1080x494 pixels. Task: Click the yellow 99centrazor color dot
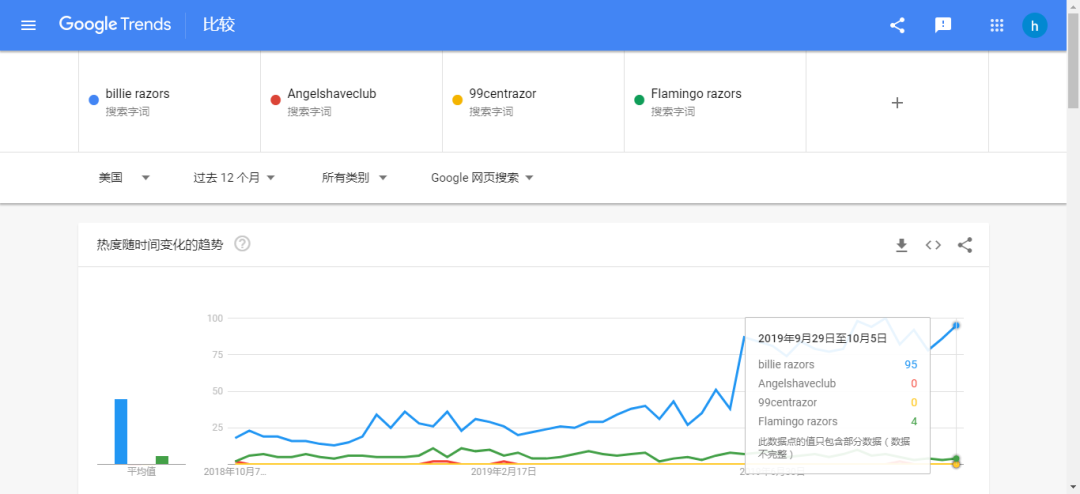[x=457, y=100]
